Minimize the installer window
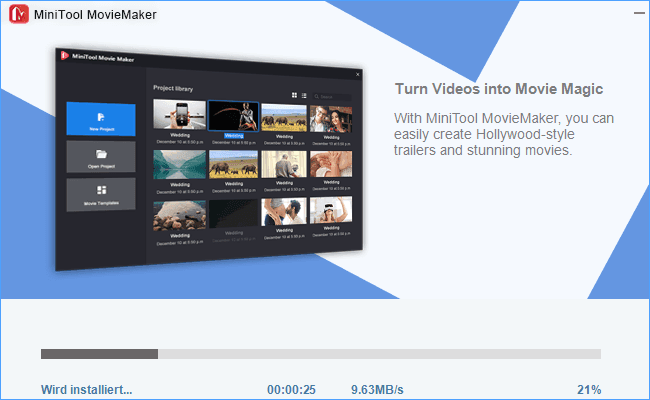 point(637,13)
